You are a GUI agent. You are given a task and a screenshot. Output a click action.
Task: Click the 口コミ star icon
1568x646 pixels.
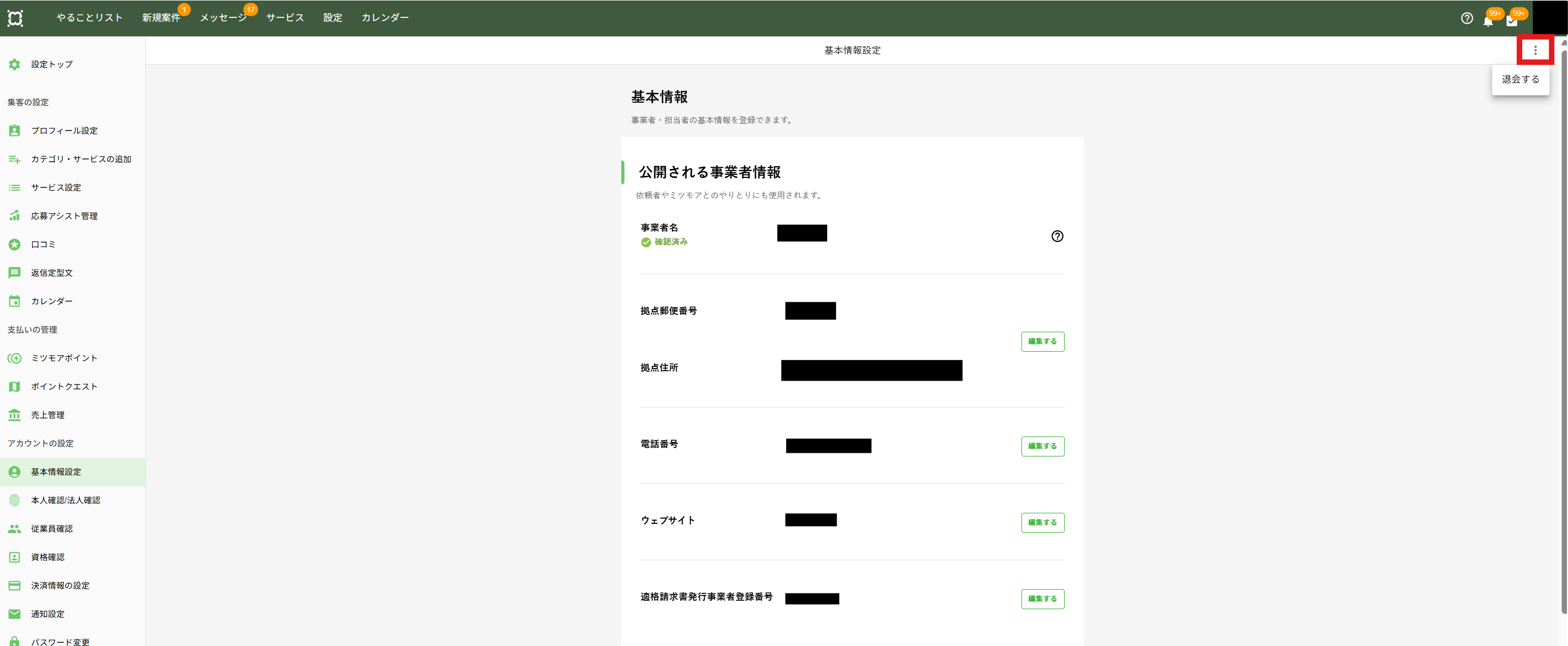point(15,245)
